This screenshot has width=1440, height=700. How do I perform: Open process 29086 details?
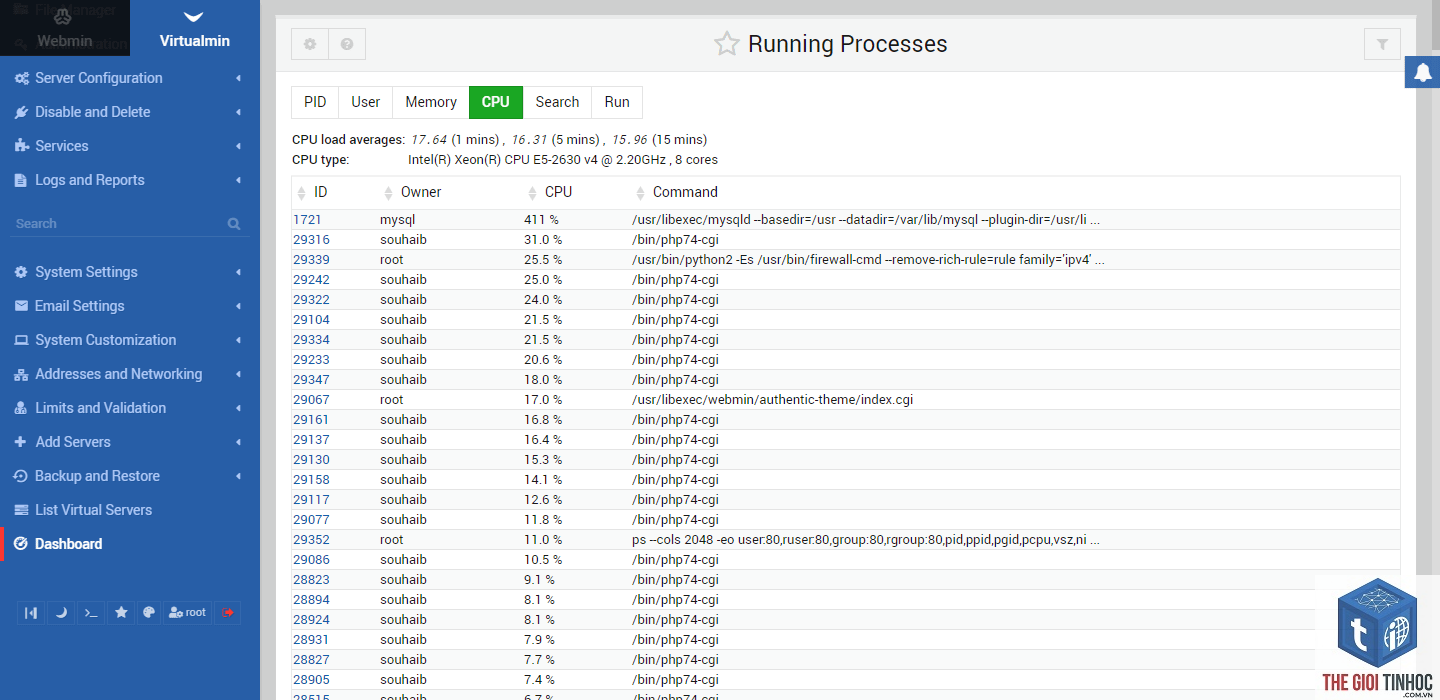click(311, 560)
